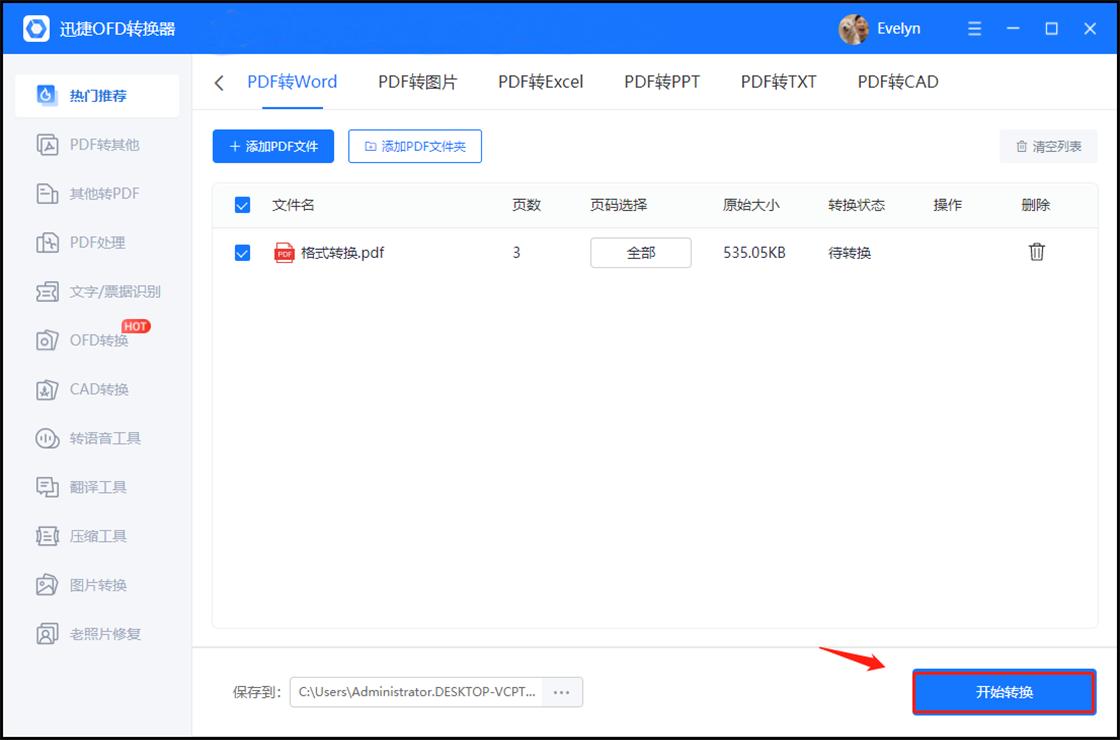
Task: Open save path browser with ... button
Action: [x=561, y=691]
